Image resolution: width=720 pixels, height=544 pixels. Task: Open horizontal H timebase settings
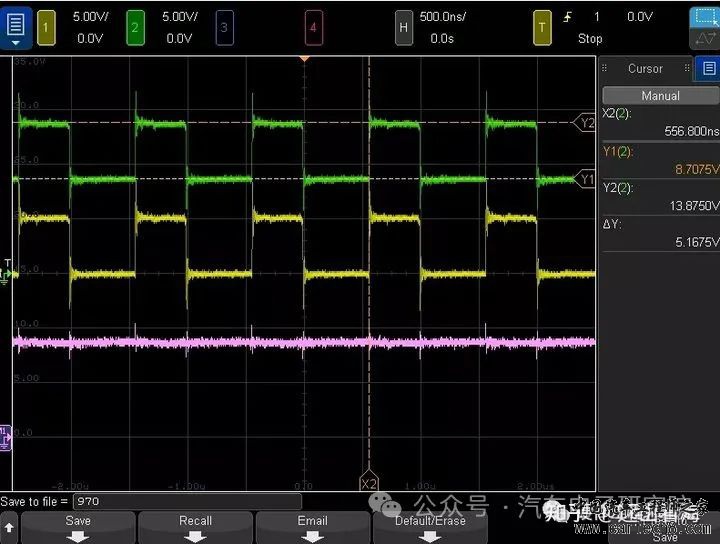404,28
